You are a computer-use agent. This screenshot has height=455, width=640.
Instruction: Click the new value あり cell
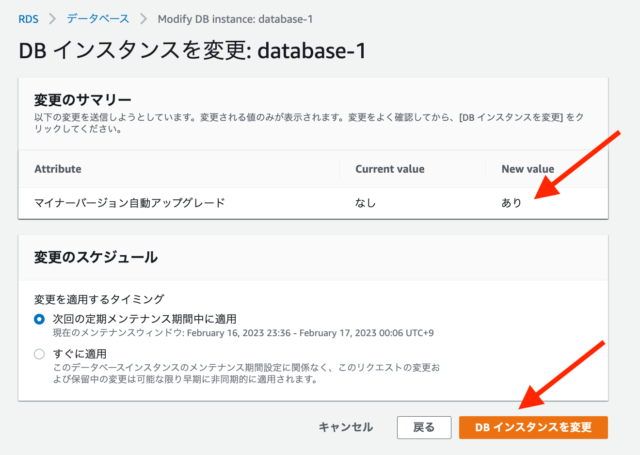511,203
